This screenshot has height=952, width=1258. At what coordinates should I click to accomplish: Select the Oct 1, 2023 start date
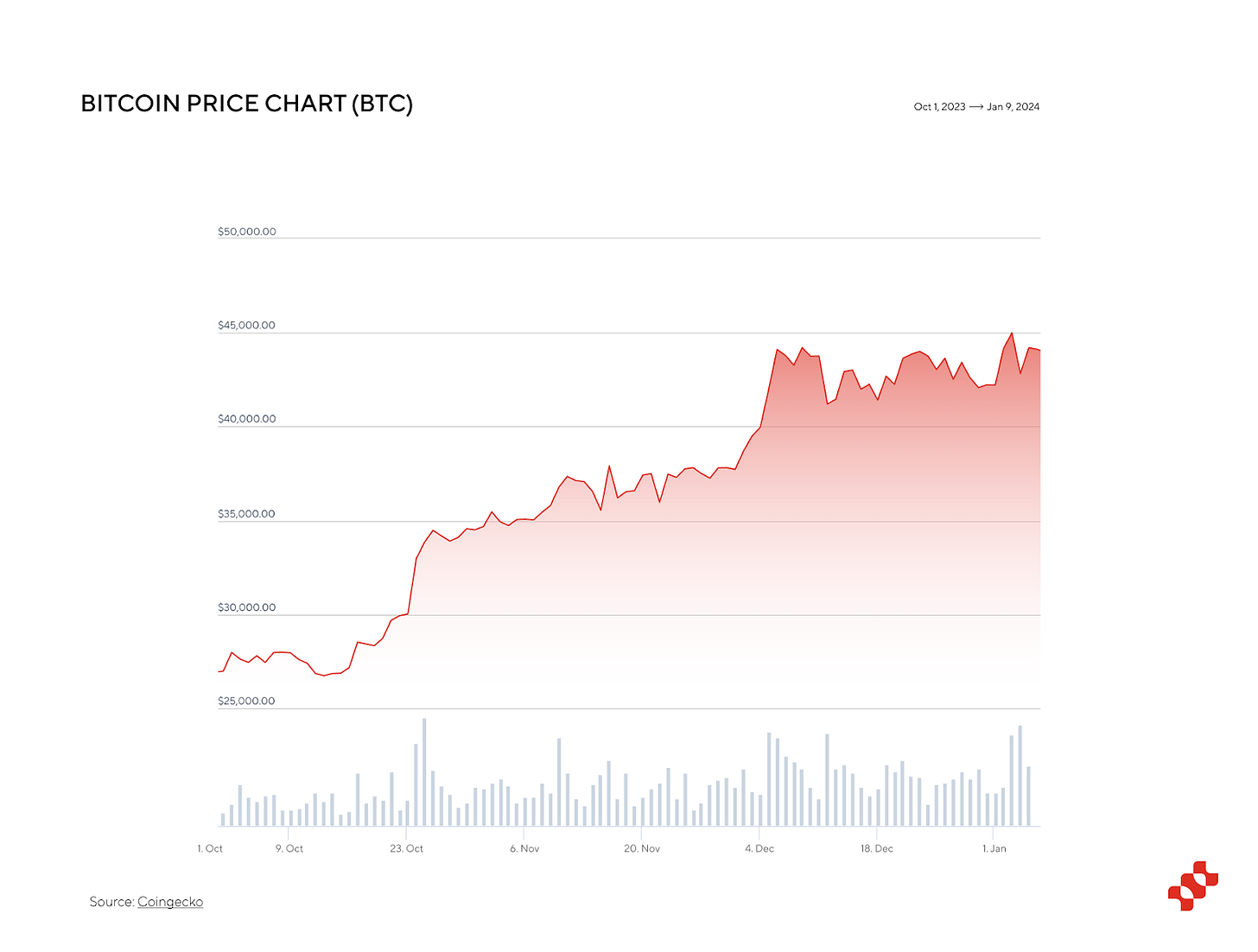[939, 107]
